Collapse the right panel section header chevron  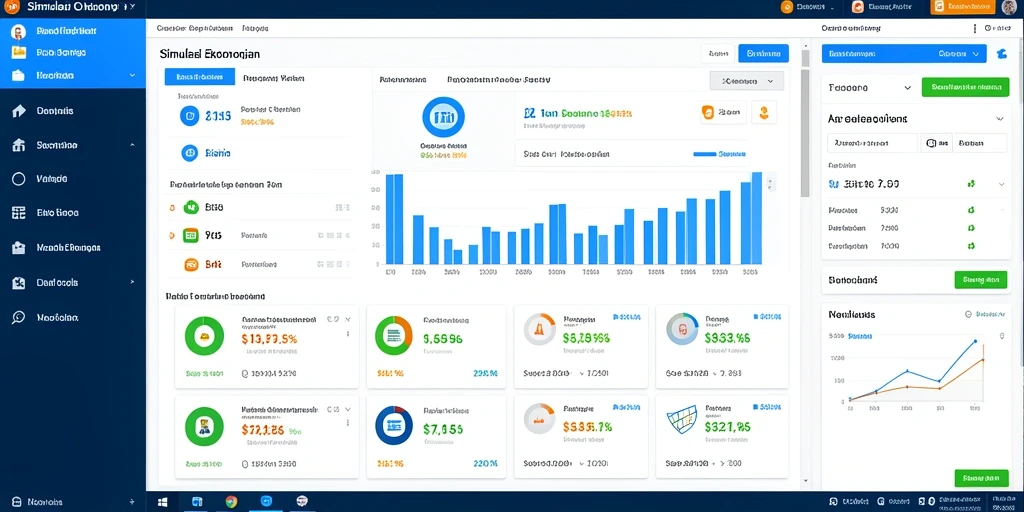pos(999,119)
